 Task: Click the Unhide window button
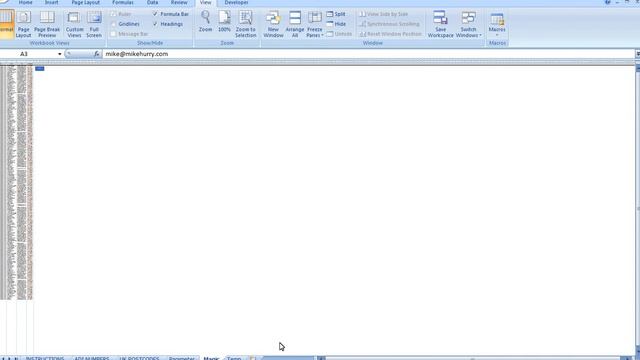339,34
